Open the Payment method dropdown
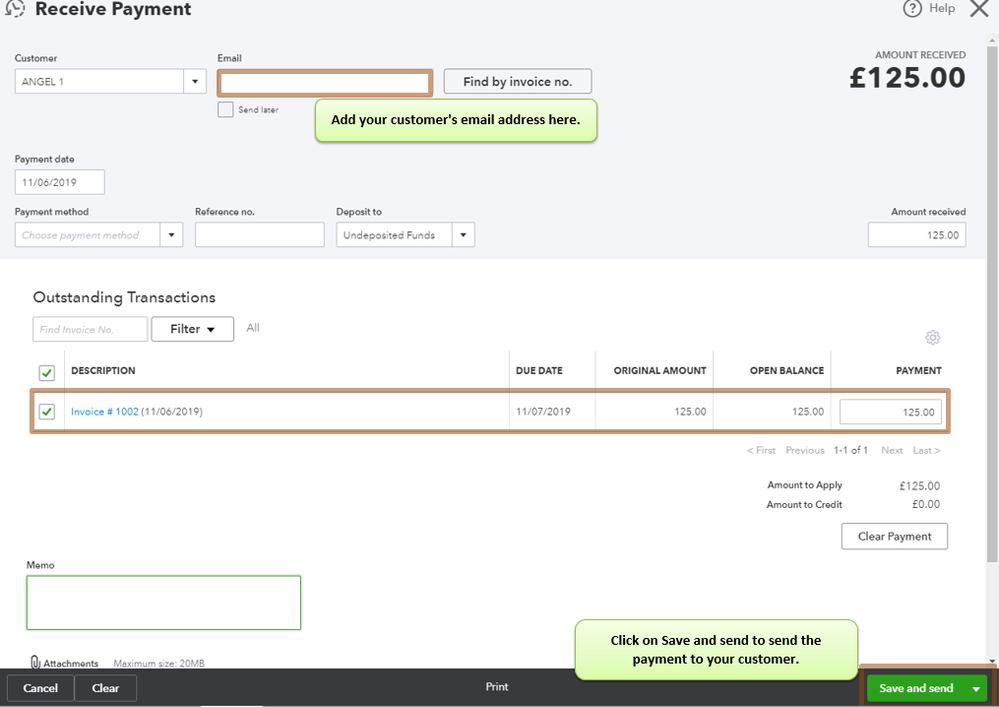999x707 pixels. [x=170, y=234]
